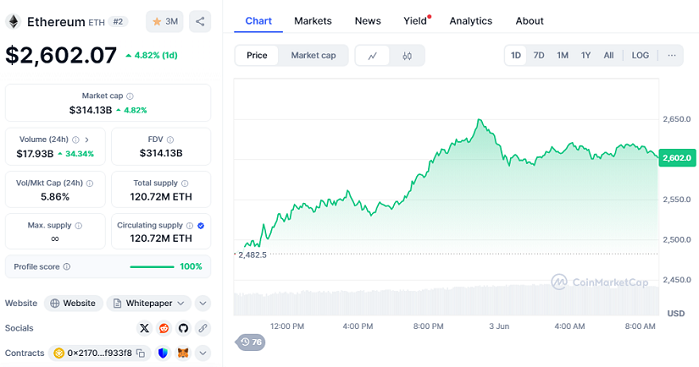Click the Max. supply info icon
This screenshot has width=699, height=367.
78,226
